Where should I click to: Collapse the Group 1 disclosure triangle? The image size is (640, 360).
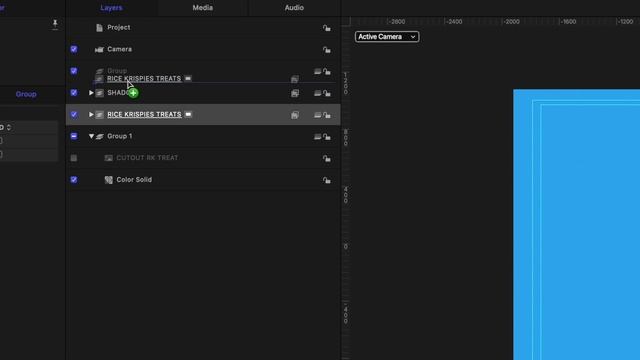91,136
